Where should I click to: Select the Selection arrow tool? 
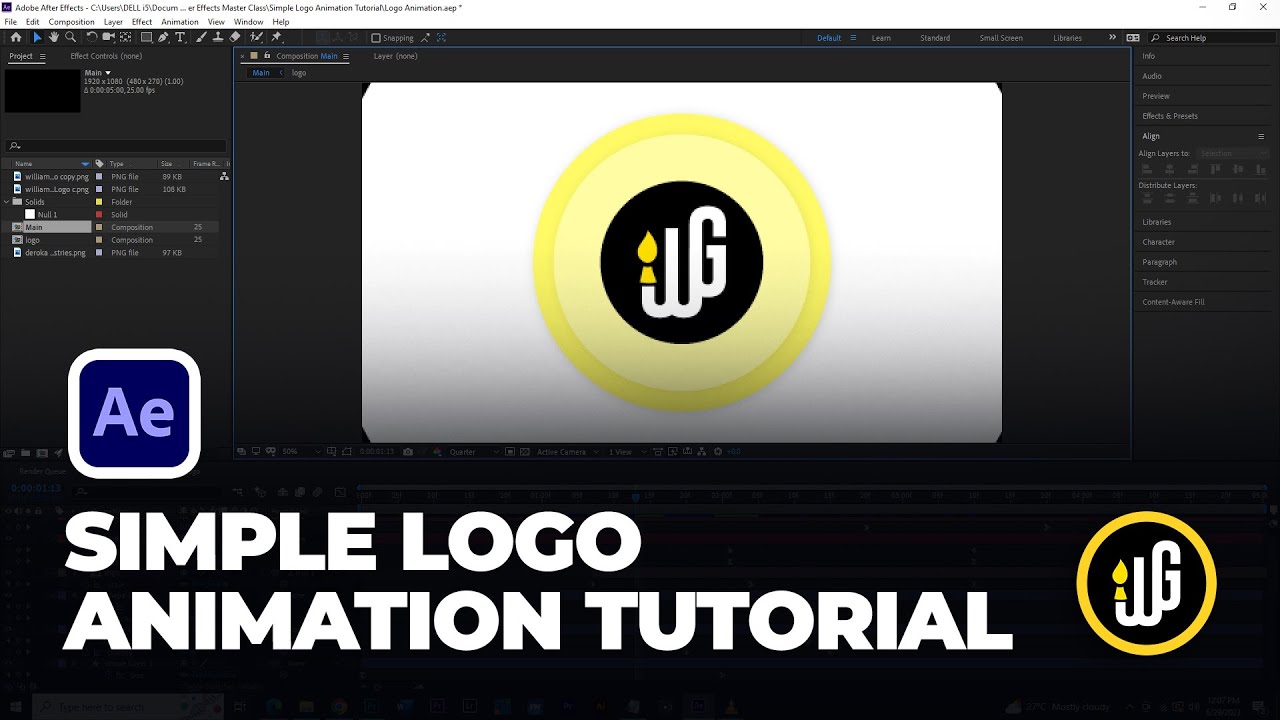[x=37, y=37]
